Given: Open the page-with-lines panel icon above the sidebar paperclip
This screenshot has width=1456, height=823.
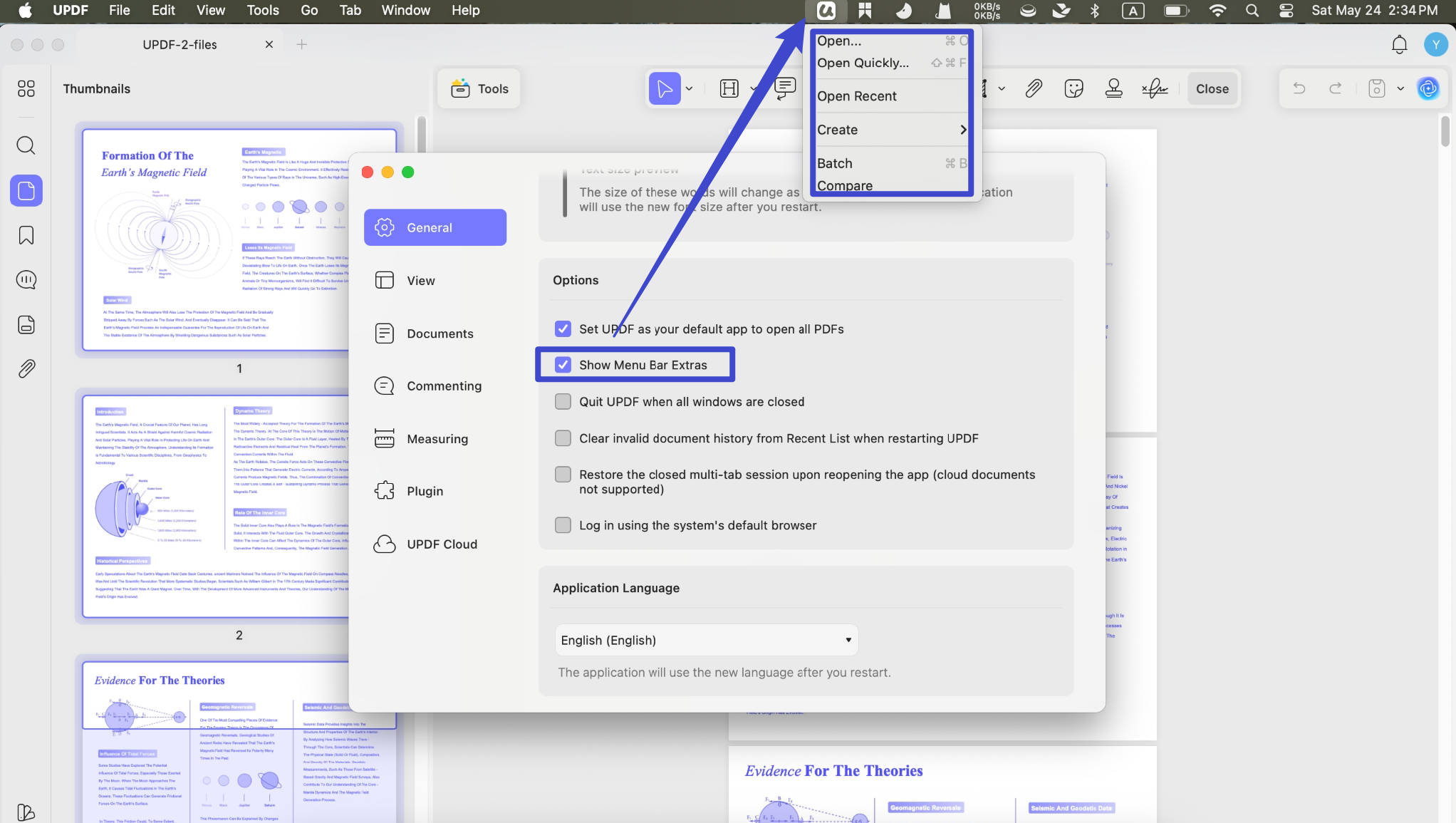Looking at the screenshot, I should coord(26,324).
